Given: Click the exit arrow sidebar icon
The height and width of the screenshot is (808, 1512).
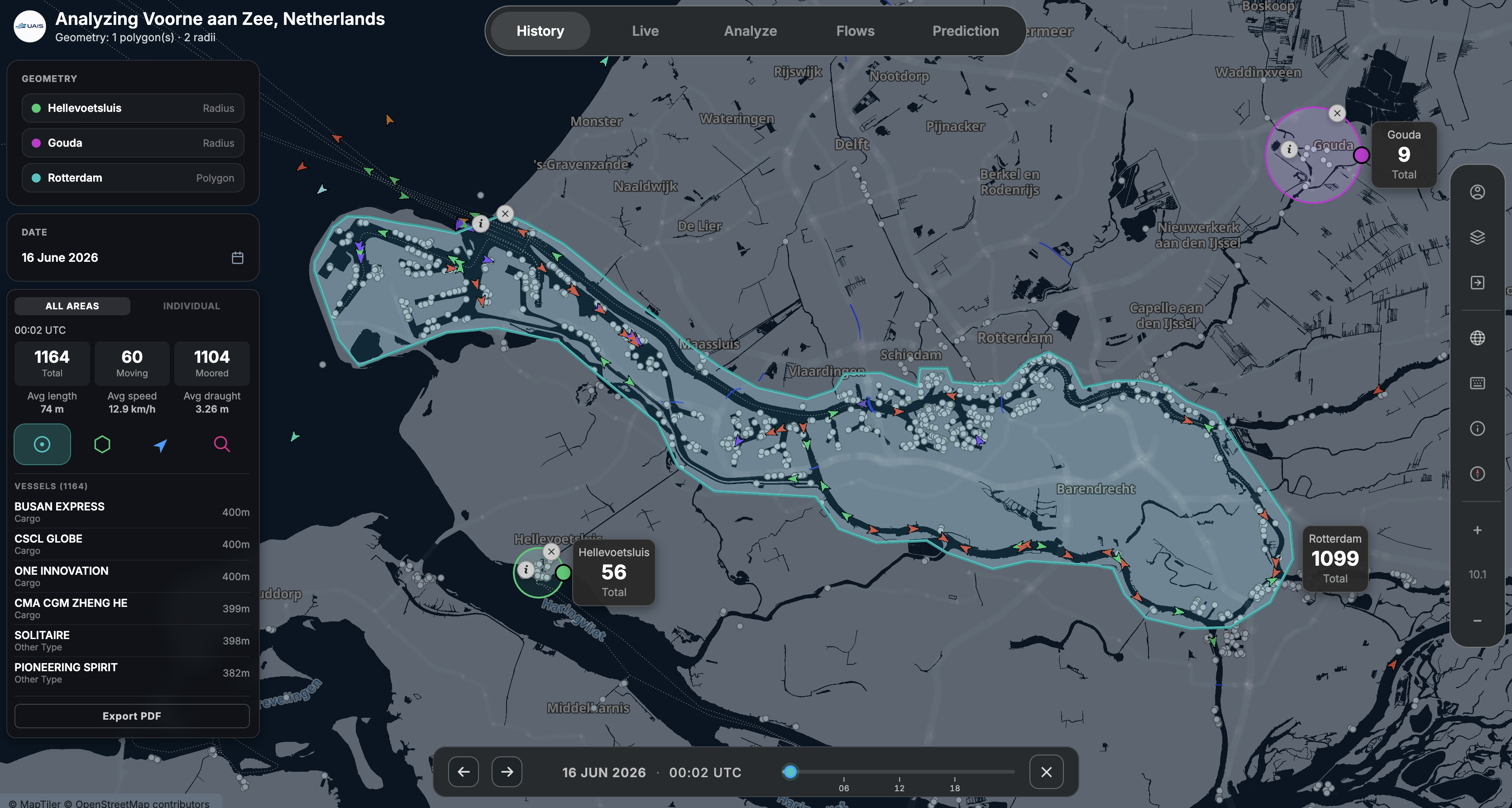Looking at the screenshot, I should point(1478,283).
